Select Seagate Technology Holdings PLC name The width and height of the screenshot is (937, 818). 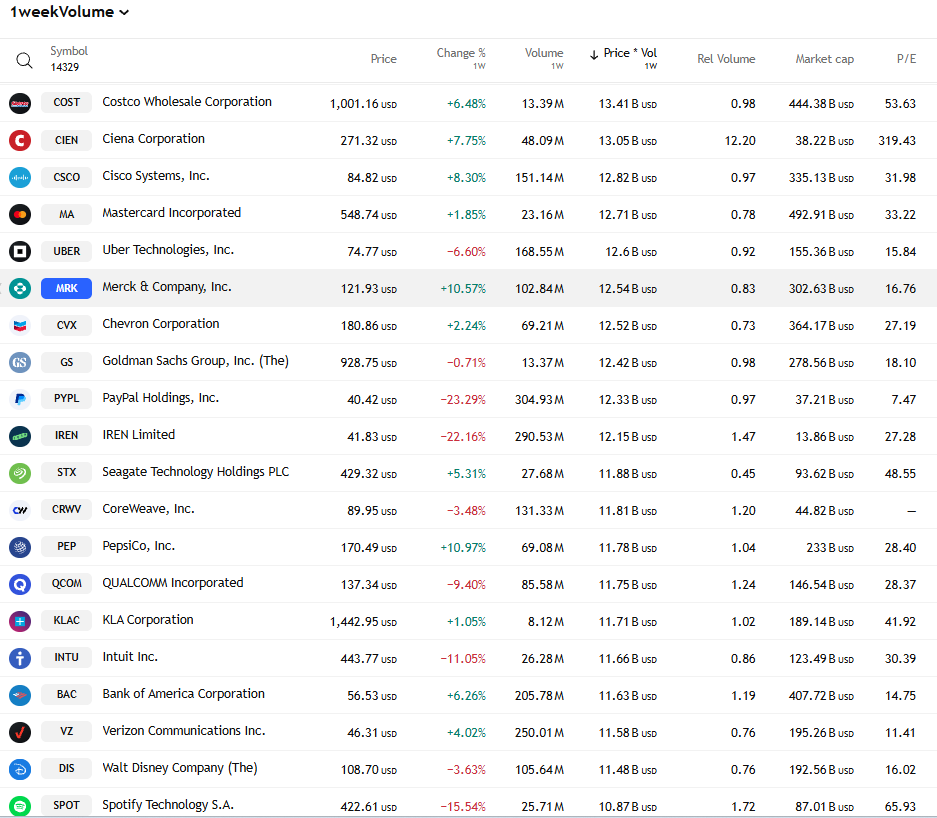(x=195, y=472)
